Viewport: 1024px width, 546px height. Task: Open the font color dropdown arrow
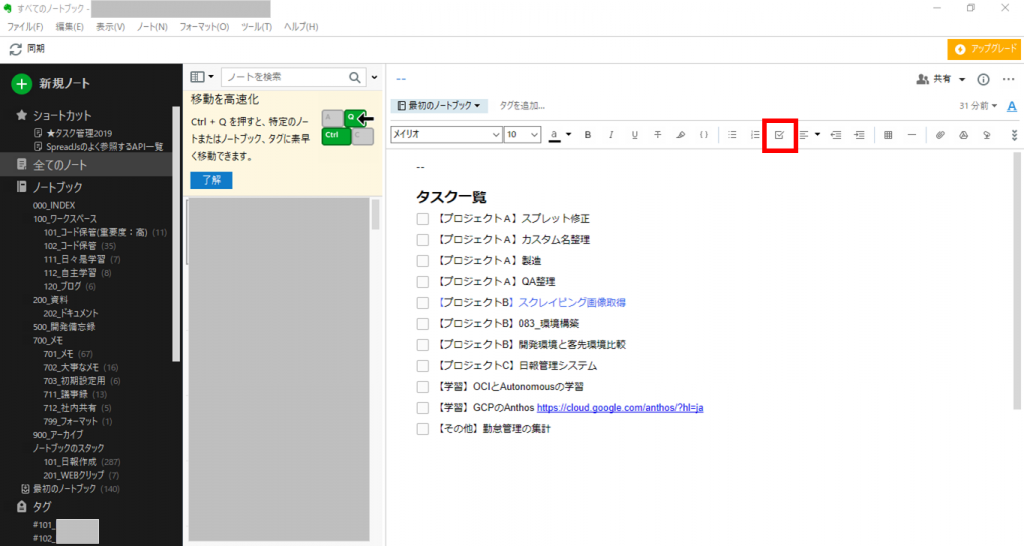click(x=569, y=135)
